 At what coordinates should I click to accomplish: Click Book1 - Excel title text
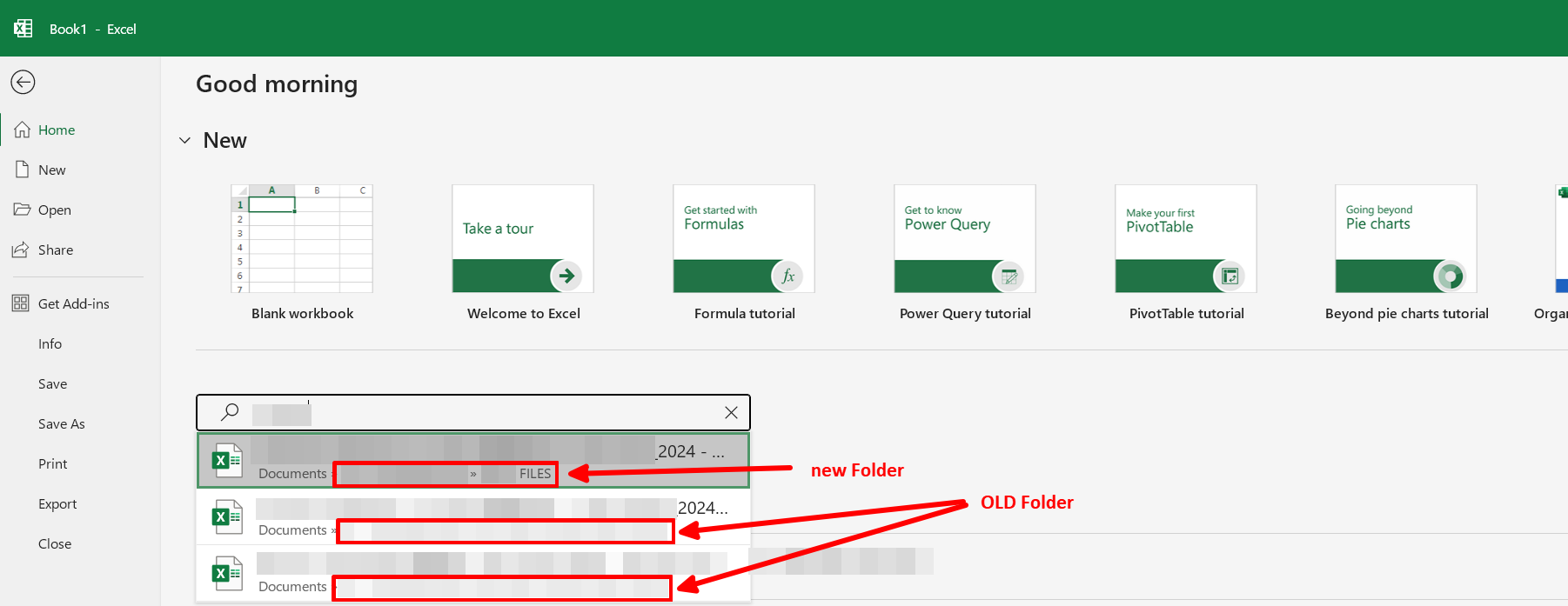(93, 29)
